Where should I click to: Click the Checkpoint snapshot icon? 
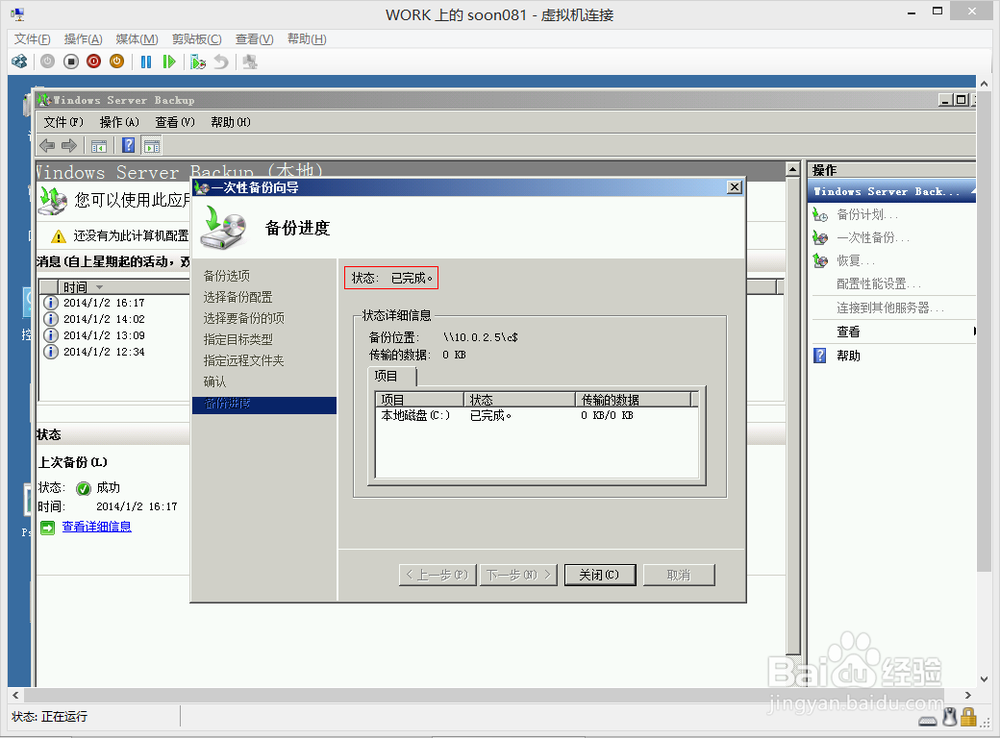pyautogui.click(x=198, y=62)
